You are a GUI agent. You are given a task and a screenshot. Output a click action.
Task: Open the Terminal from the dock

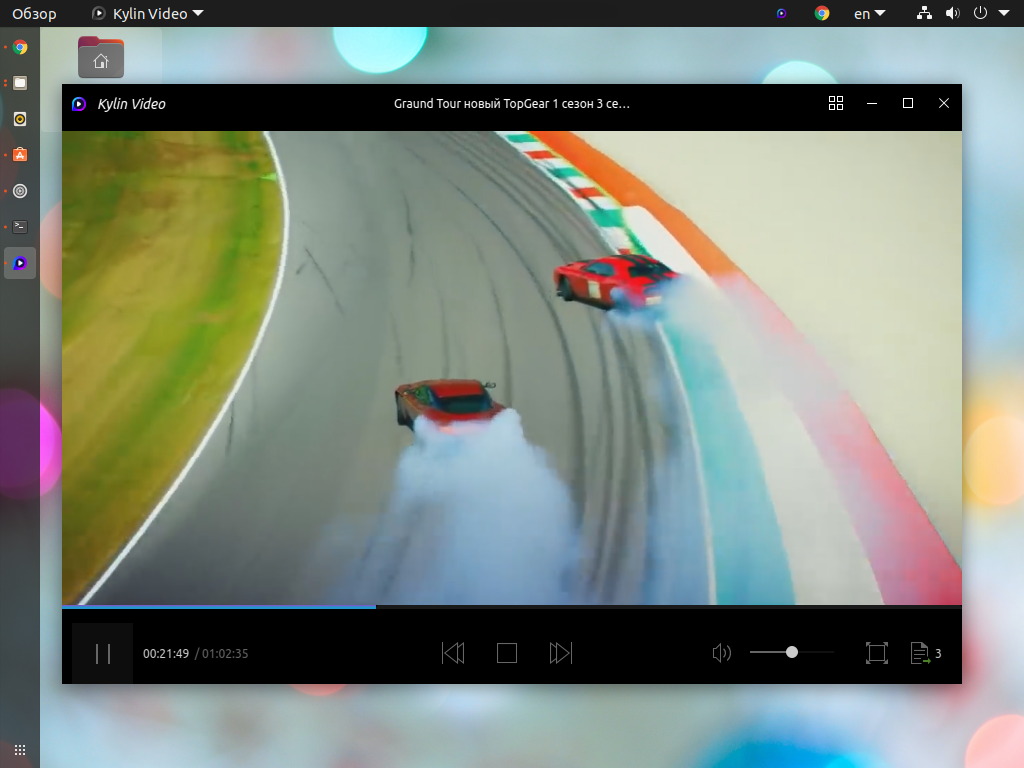point(20,227)
